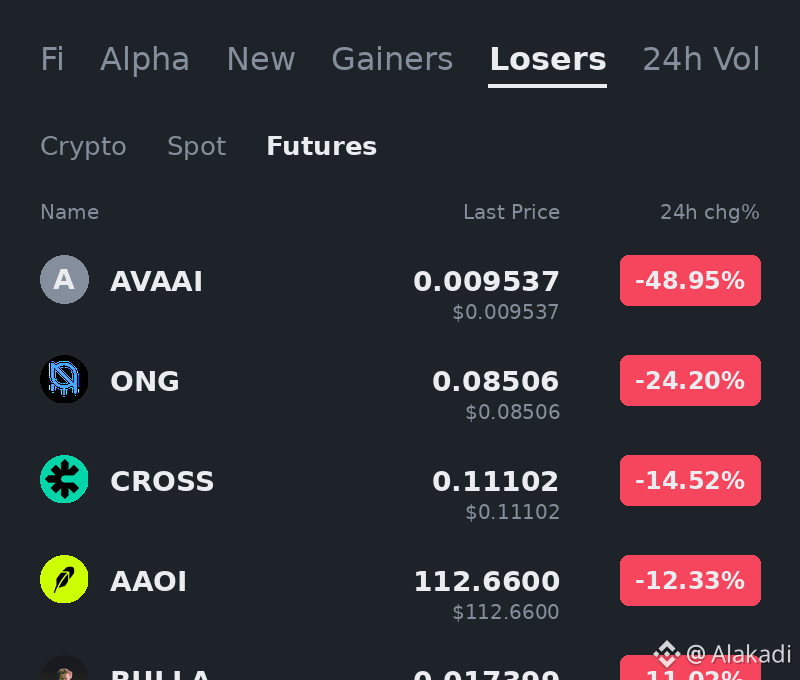Screen dimensions: 800x680
Task: Sort list by 24h chg% column
Action: [x=710, y=212]
